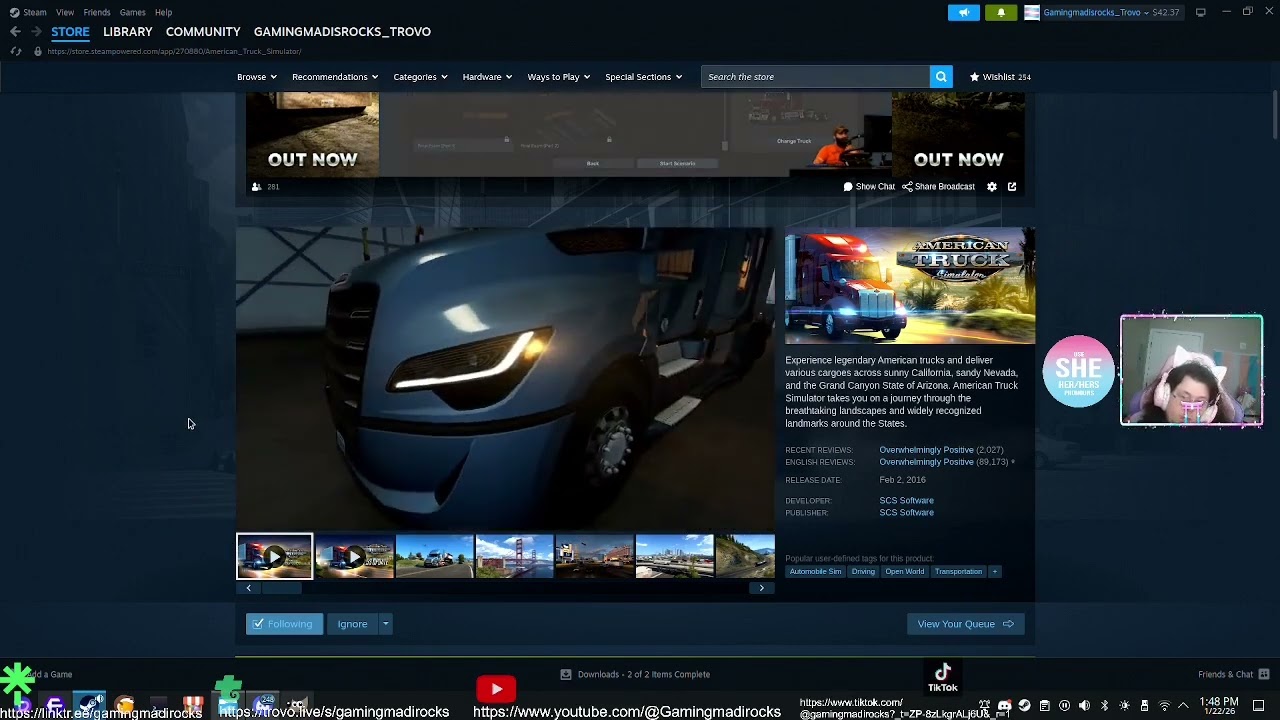Click View Your Queue button
The width and height of the screenshot is (1280, 720).
pos(965,624)
